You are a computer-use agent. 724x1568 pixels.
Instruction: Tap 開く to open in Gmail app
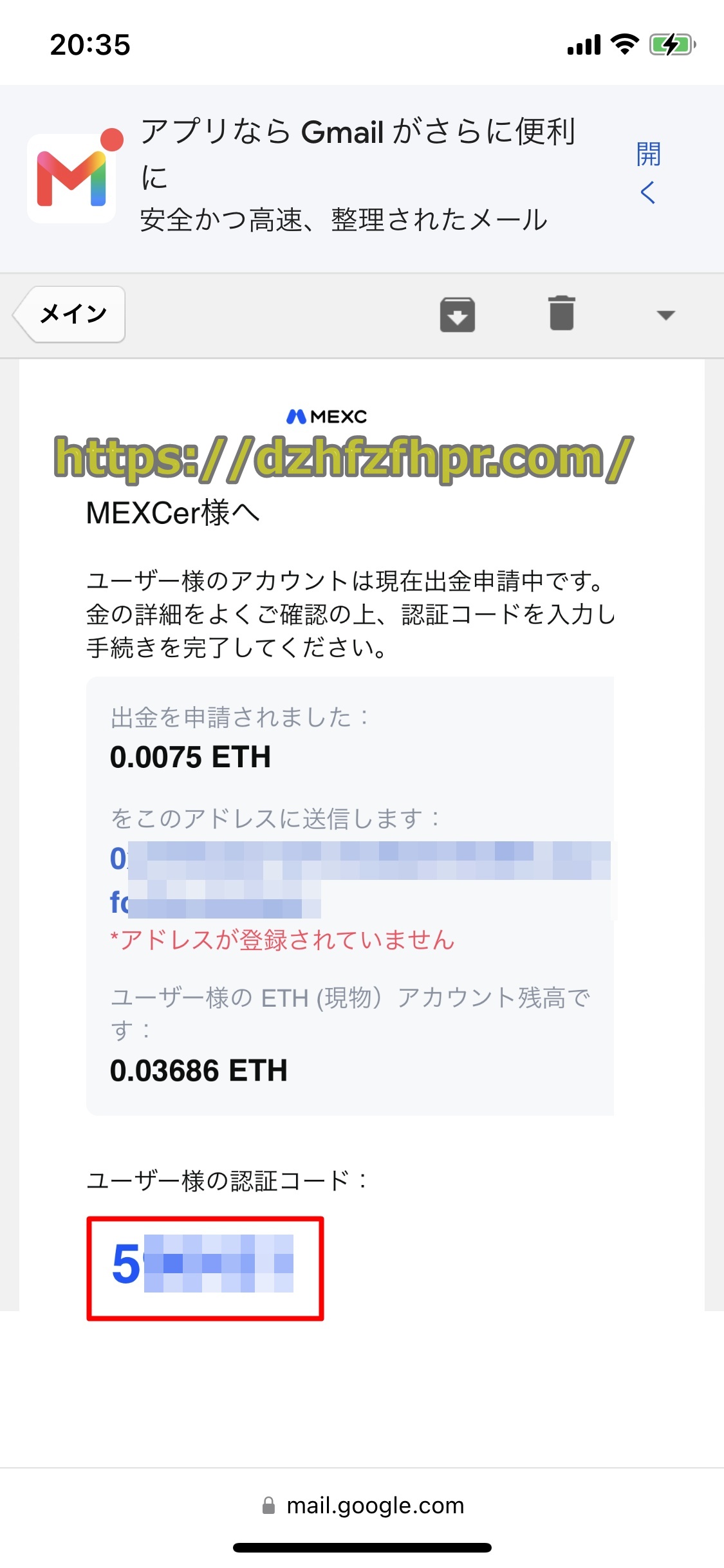point(648,173)
